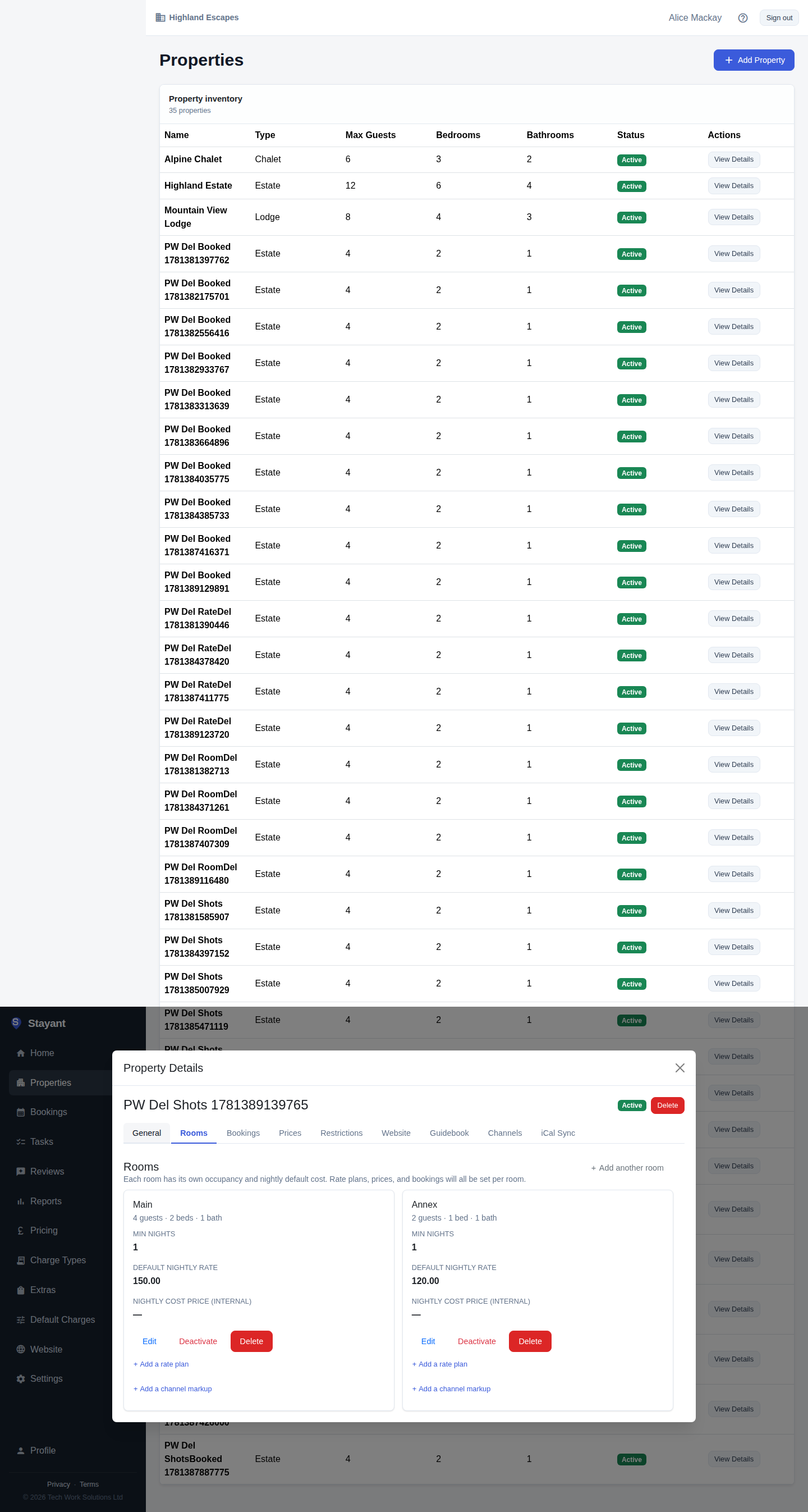Viewport: 808px width, 1512px height.
Task: Delete the PW Del Shots 1781389139765 property
Action: click(667, 1106)
